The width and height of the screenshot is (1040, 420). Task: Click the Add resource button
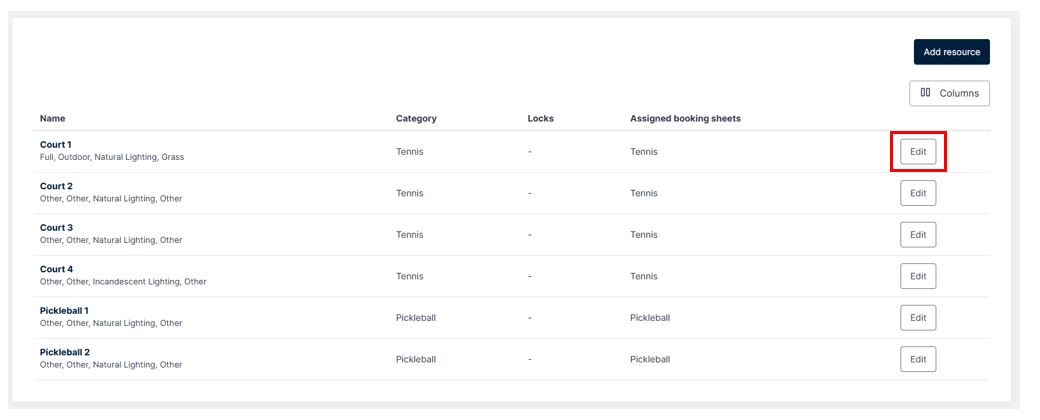[x=951, y=52]
